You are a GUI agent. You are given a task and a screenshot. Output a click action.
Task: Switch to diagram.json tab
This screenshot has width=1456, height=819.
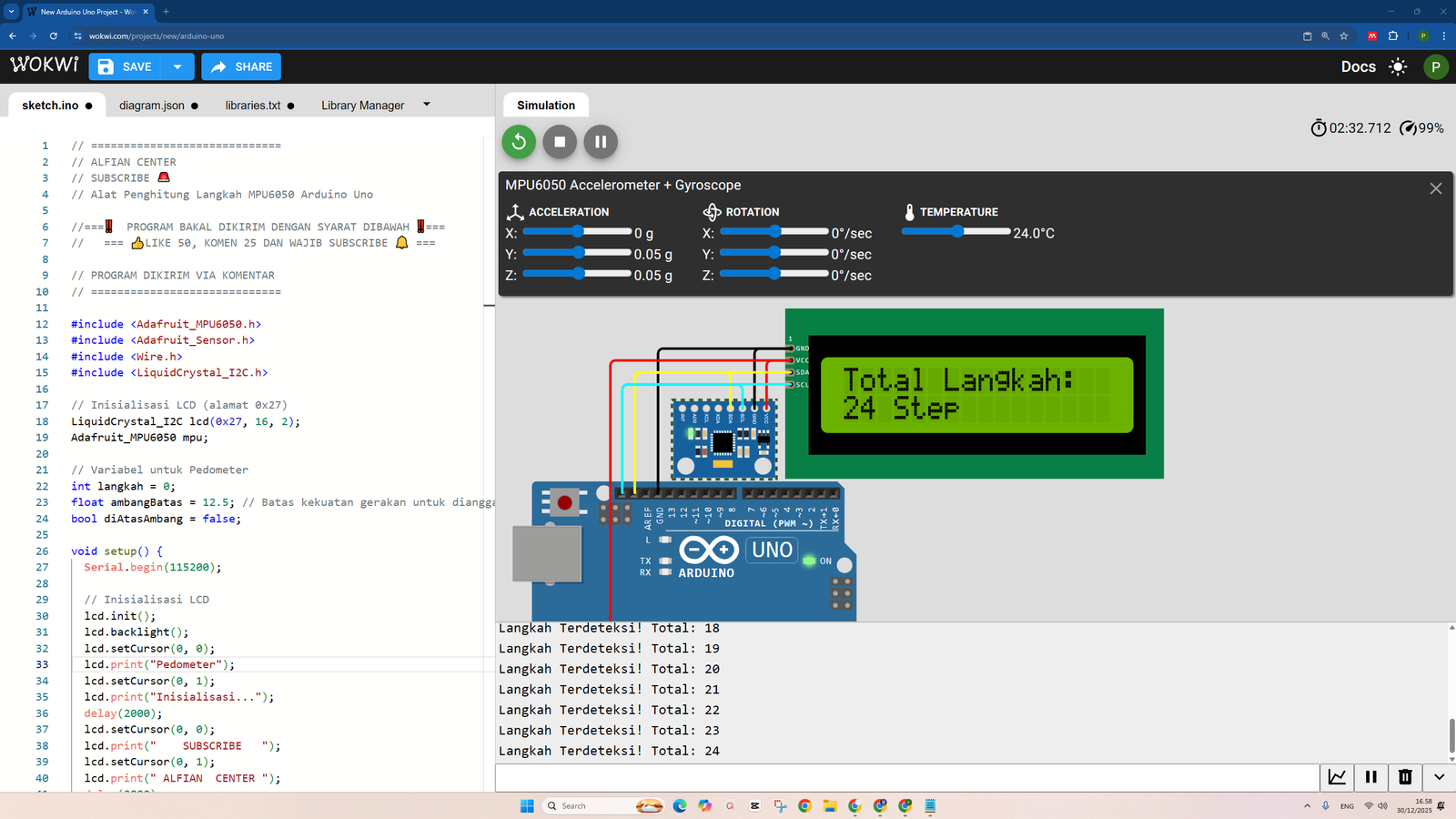pyautogui.click(x=158, y=106)
